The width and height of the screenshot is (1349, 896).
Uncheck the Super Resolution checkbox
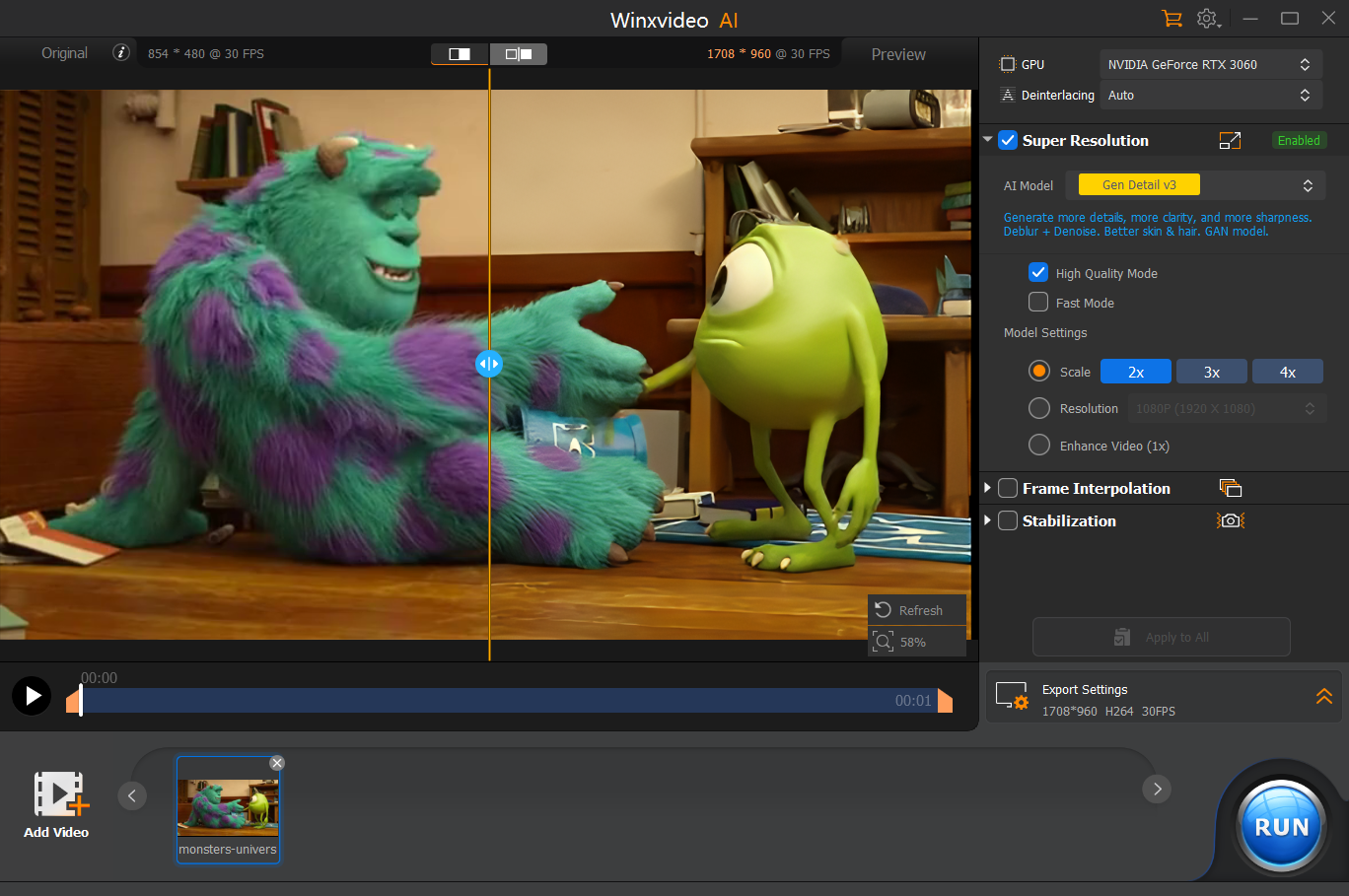coord(1008,141)
